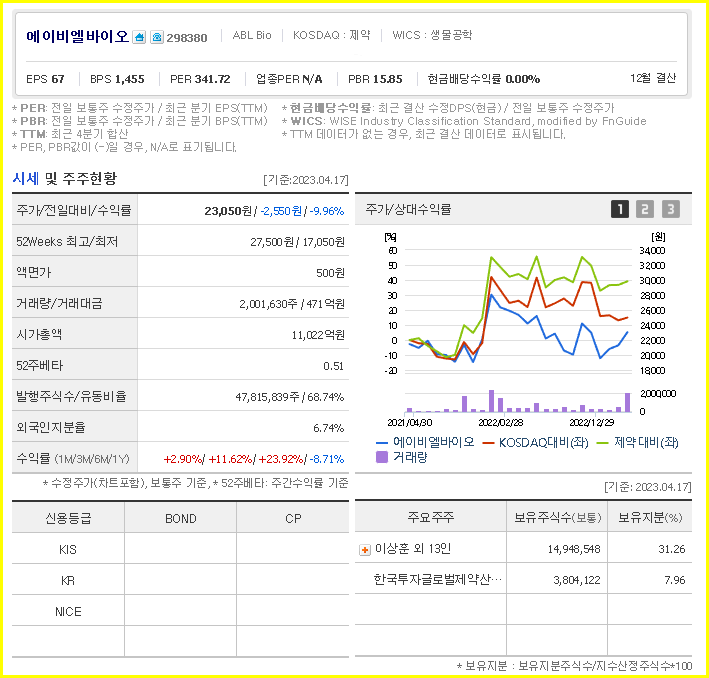709x678 pixels.
Task: Click the ABL Bio English name
Action: pos(252,35)
